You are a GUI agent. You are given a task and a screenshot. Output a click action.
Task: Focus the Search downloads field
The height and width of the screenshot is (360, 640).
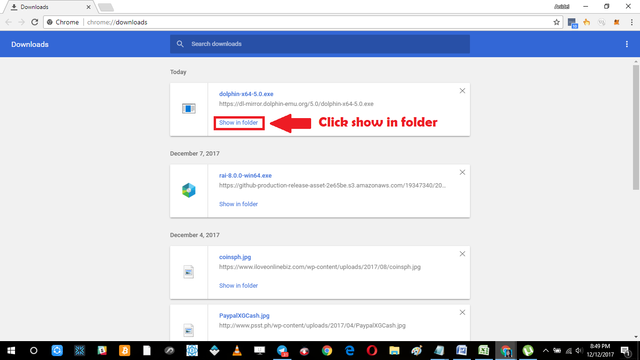pos(320,44)
